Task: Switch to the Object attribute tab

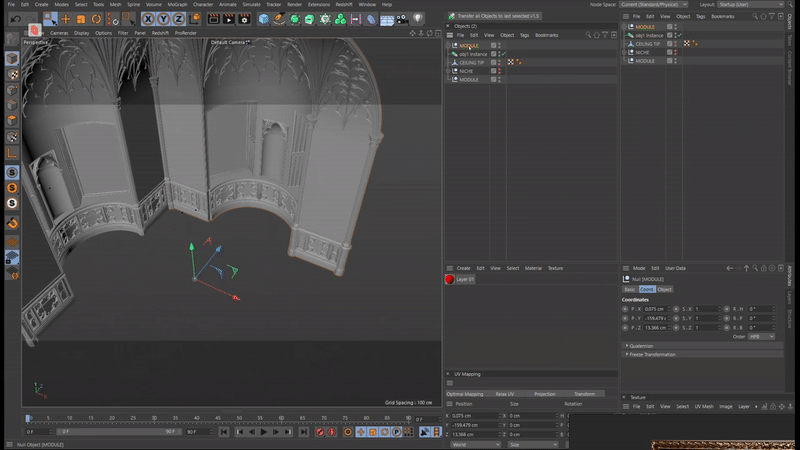Action: click(665, 289)
